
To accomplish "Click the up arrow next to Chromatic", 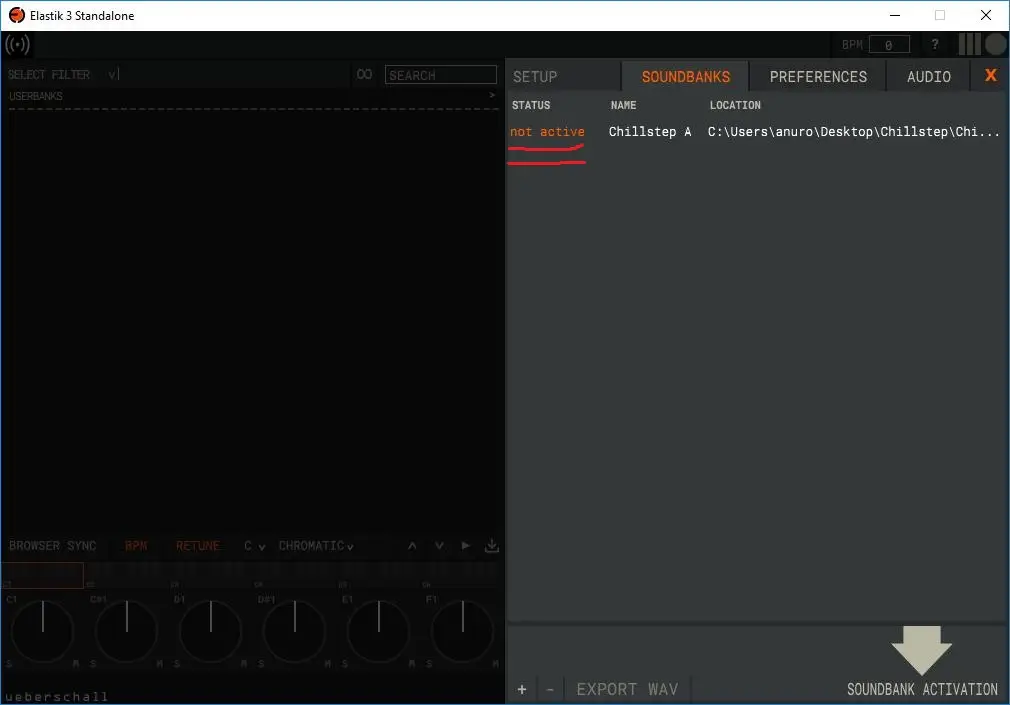I will [x=412, y=546].
